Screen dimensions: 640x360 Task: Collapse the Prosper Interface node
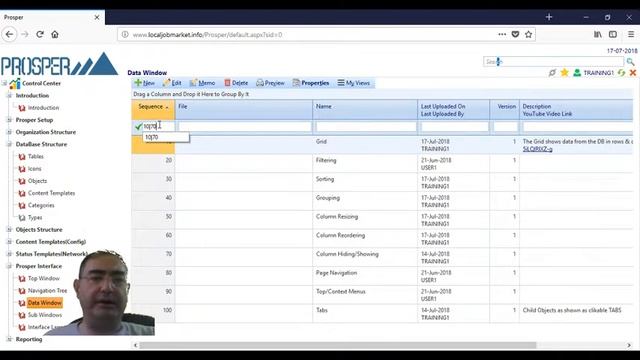[x=9, y=266]
